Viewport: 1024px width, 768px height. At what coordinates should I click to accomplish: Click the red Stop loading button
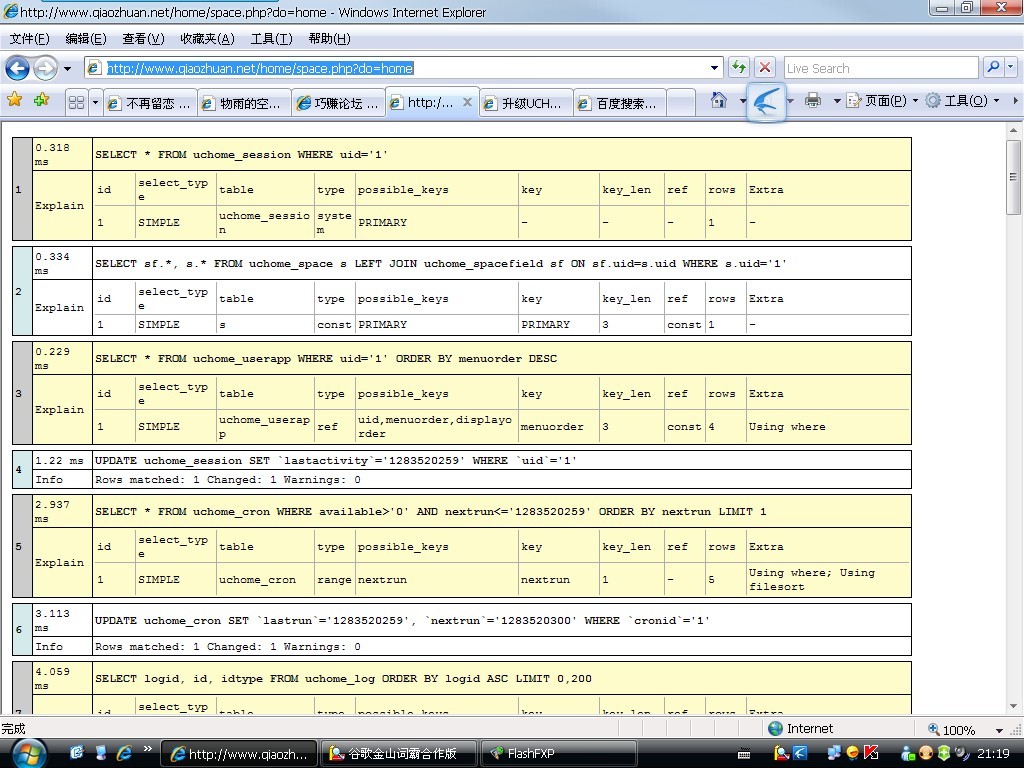(765, 67)
